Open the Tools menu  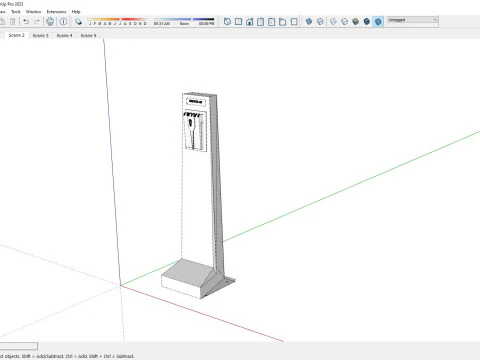pyautogui.click(x=16, y=12)
